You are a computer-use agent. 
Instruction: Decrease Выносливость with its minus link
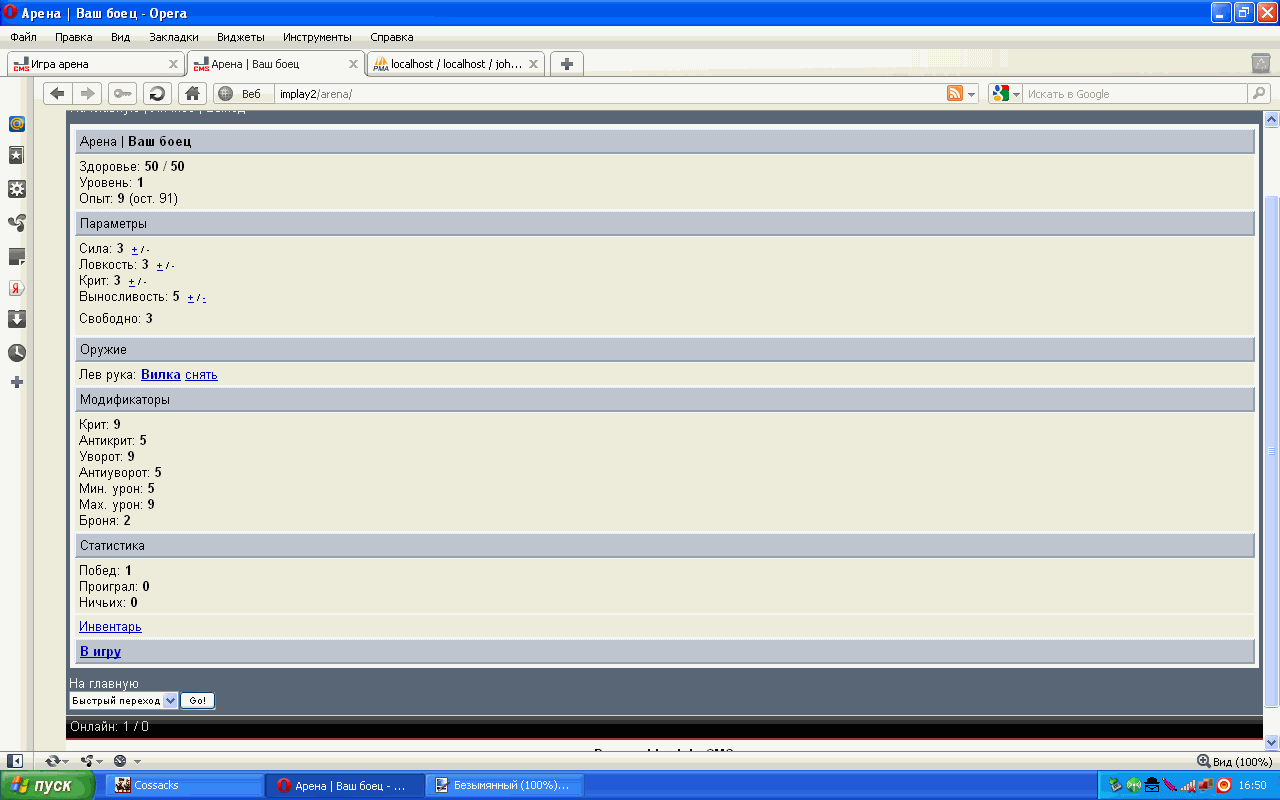(204, 298)
